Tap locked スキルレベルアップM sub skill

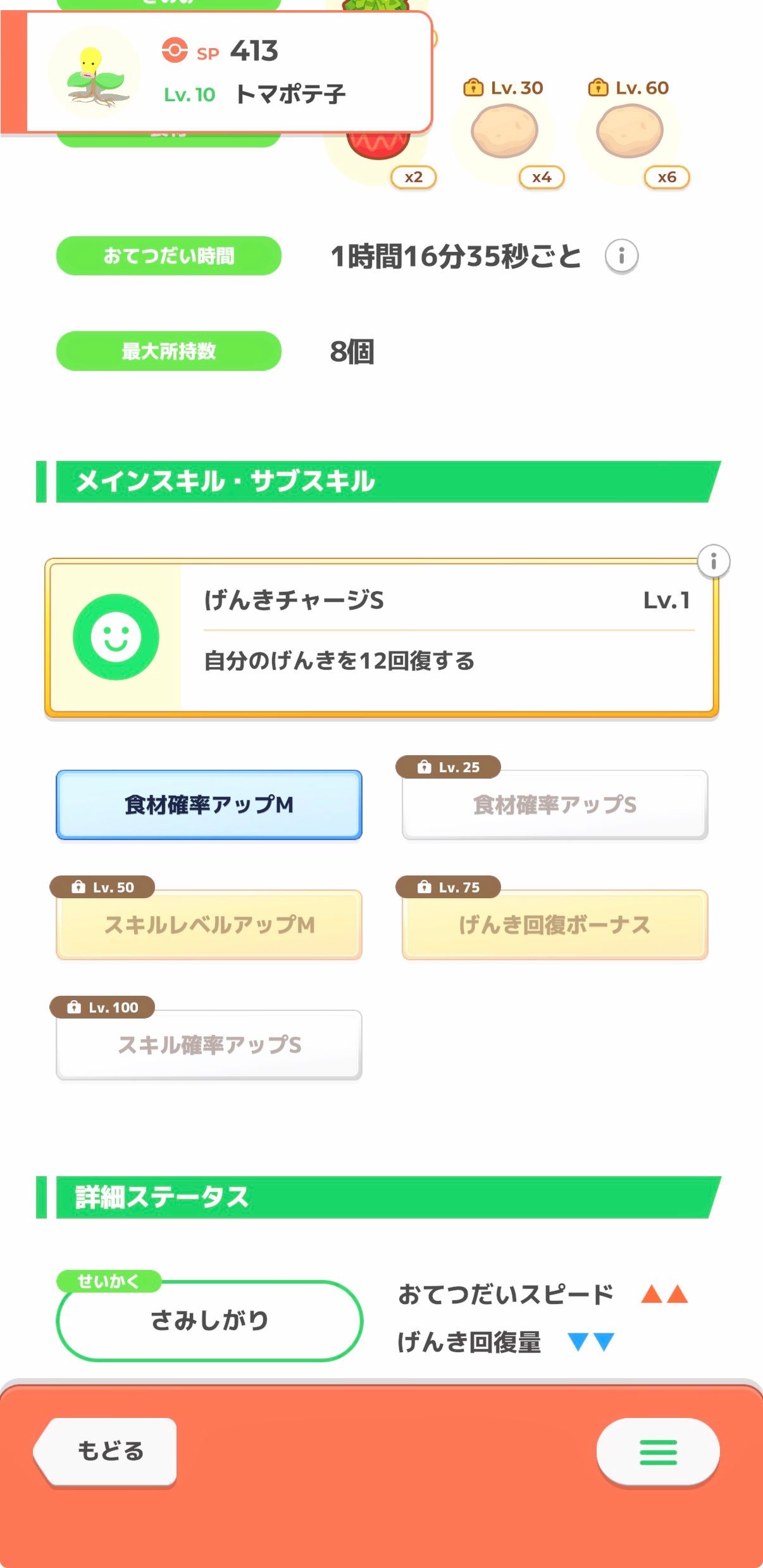pos(209,925)
